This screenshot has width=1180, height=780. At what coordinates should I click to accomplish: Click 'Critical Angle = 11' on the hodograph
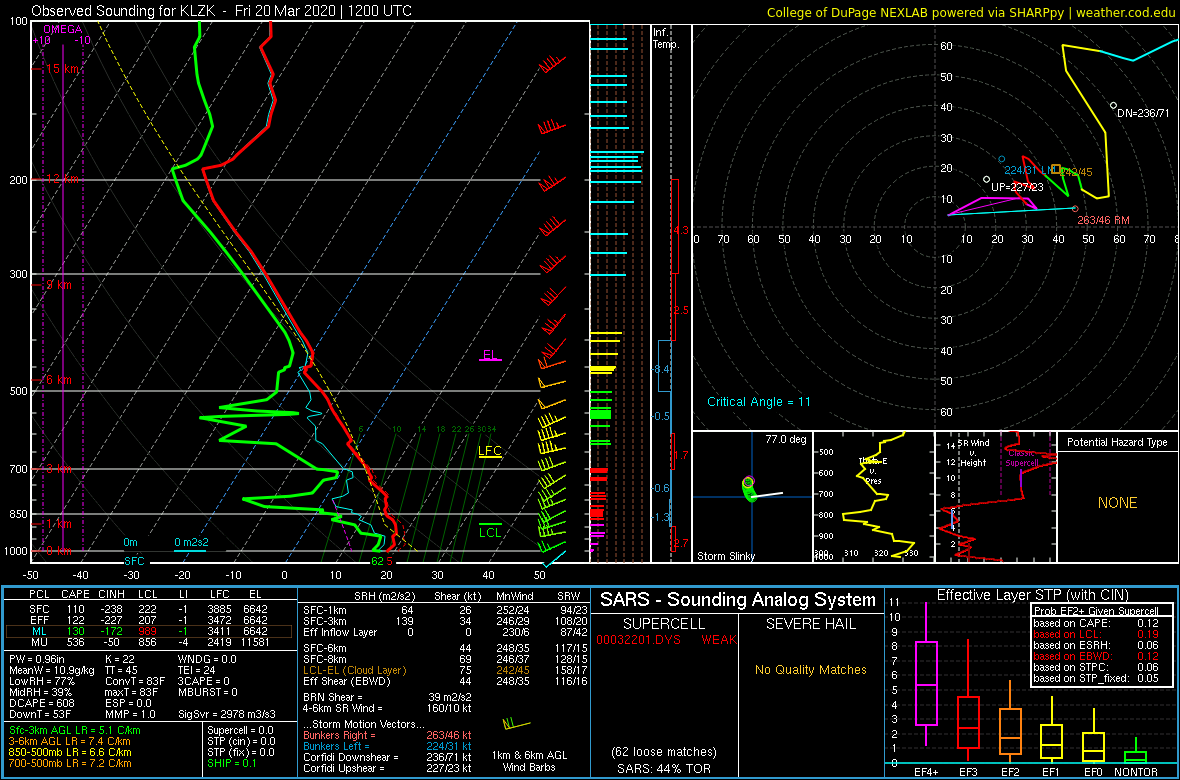click(x=759, y=402)
